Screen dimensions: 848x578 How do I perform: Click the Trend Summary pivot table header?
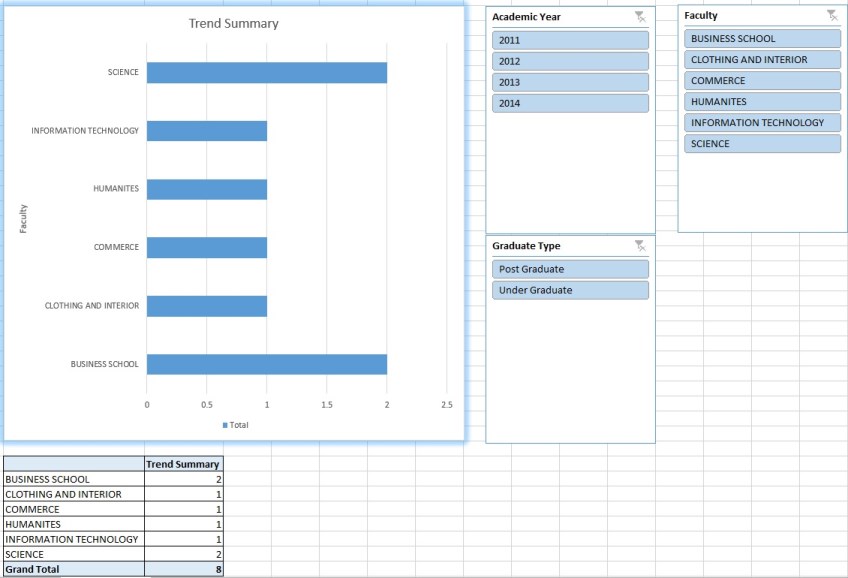[183, 464]
